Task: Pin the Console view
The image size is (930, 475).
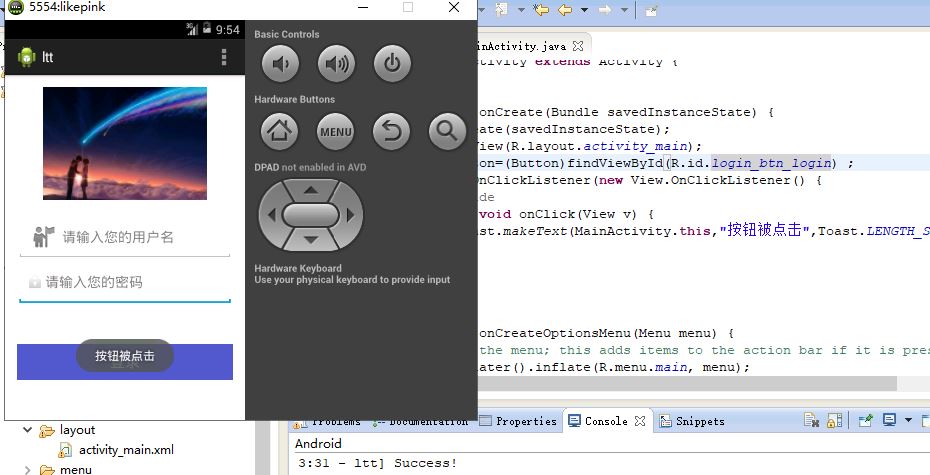Action: coord(866,420)
